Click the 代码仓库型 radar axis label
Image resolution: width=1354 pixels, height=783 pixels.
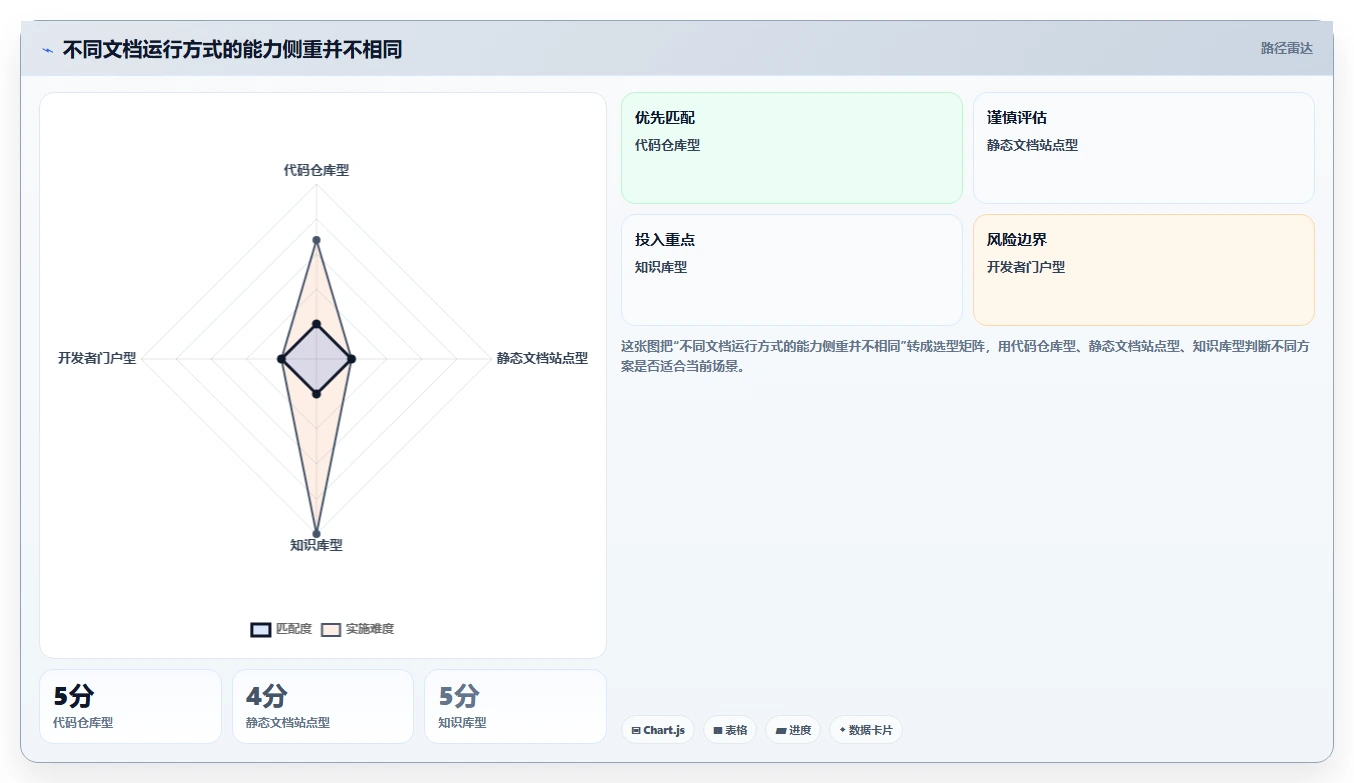316,170
